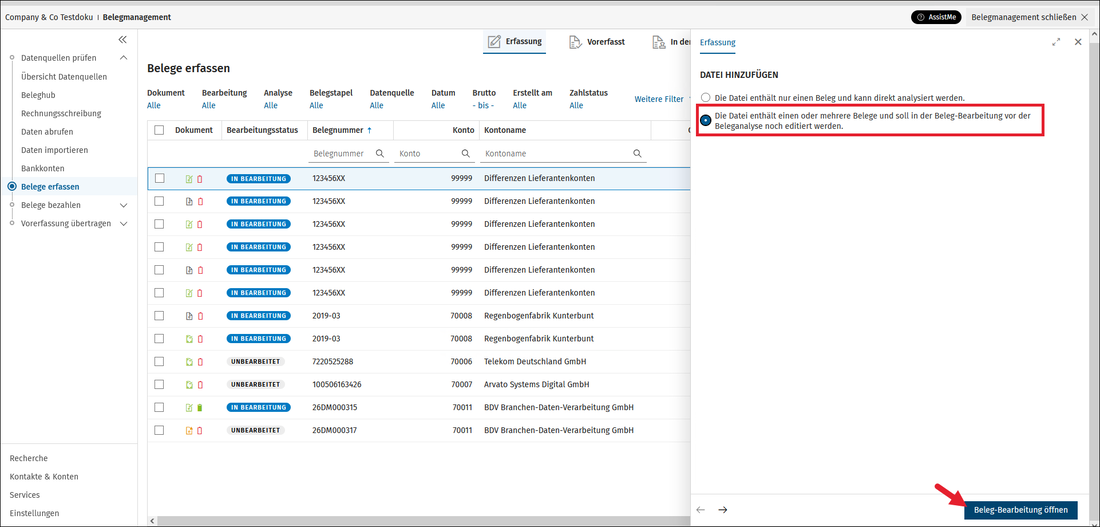The image size is (1100, 527).
Task: Expand Vorerfassung übertragen section
Action: [x=123, y=223]
